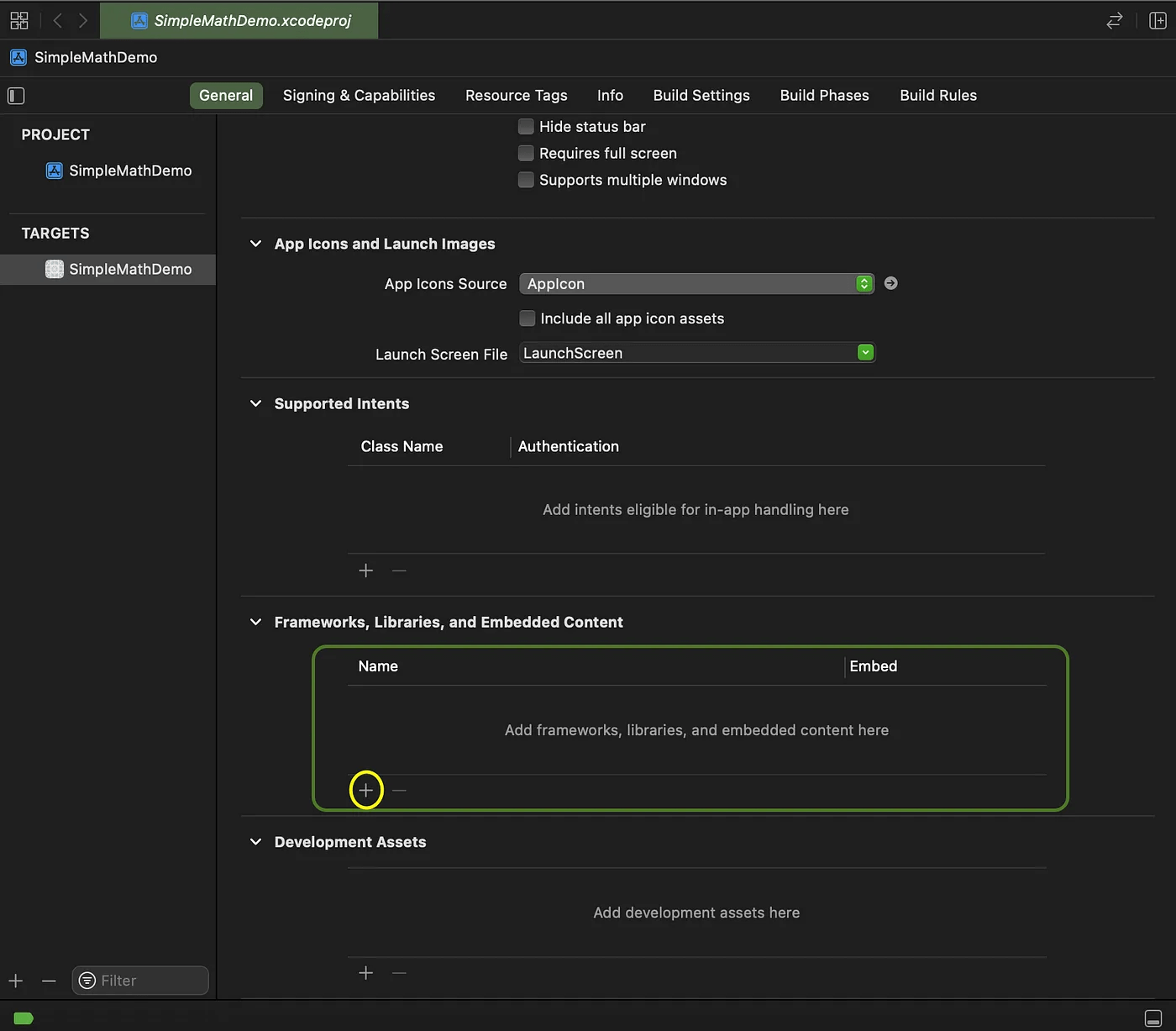Viewport: 1176px width, 1031px height.
Task: Enable Requires full screen checkbox
Action: click(526, 153)
